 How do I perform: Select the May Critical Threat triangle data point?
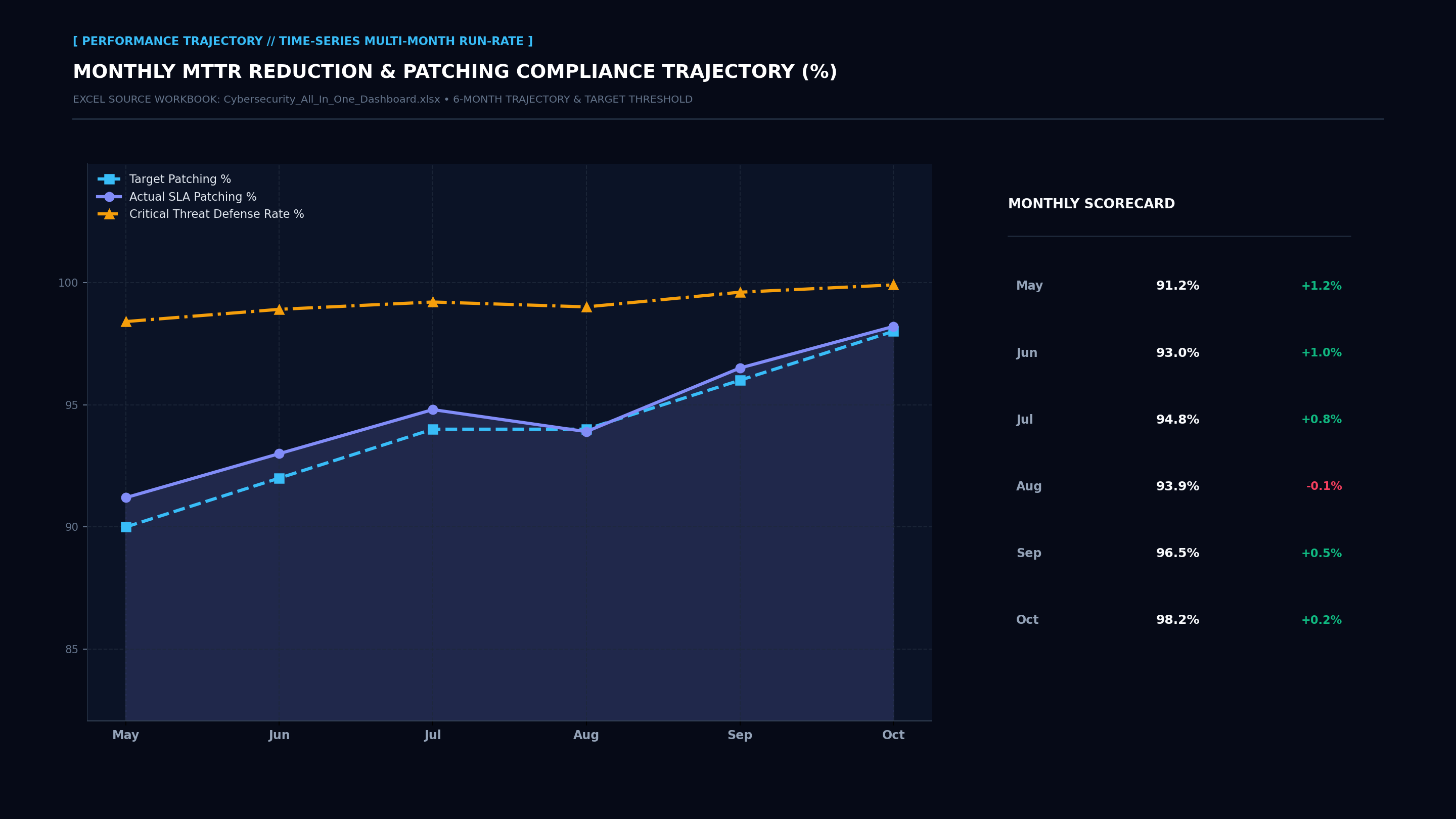coord(126,321)
